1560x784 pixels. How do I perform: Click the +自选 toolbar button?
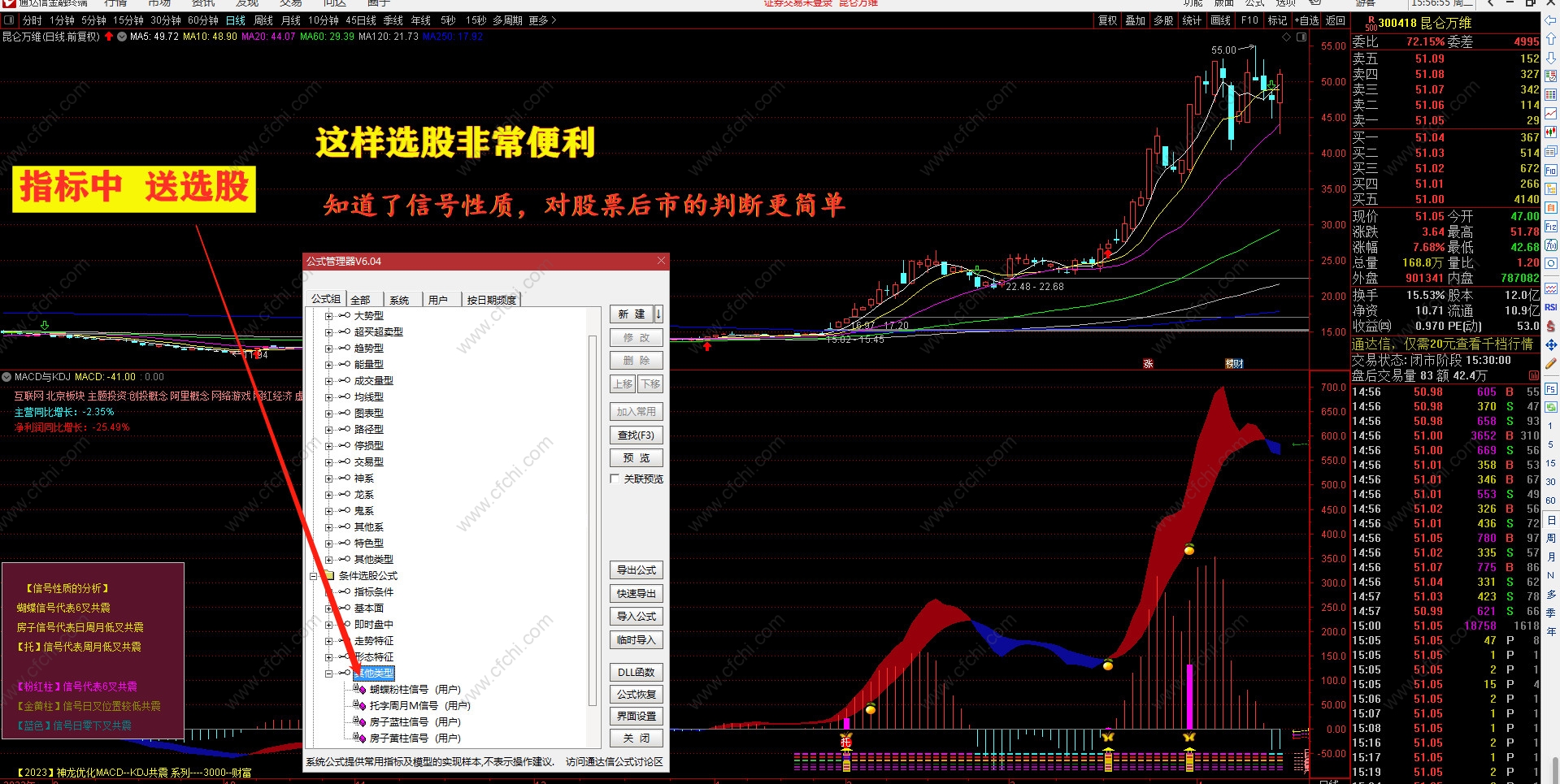1307,20
